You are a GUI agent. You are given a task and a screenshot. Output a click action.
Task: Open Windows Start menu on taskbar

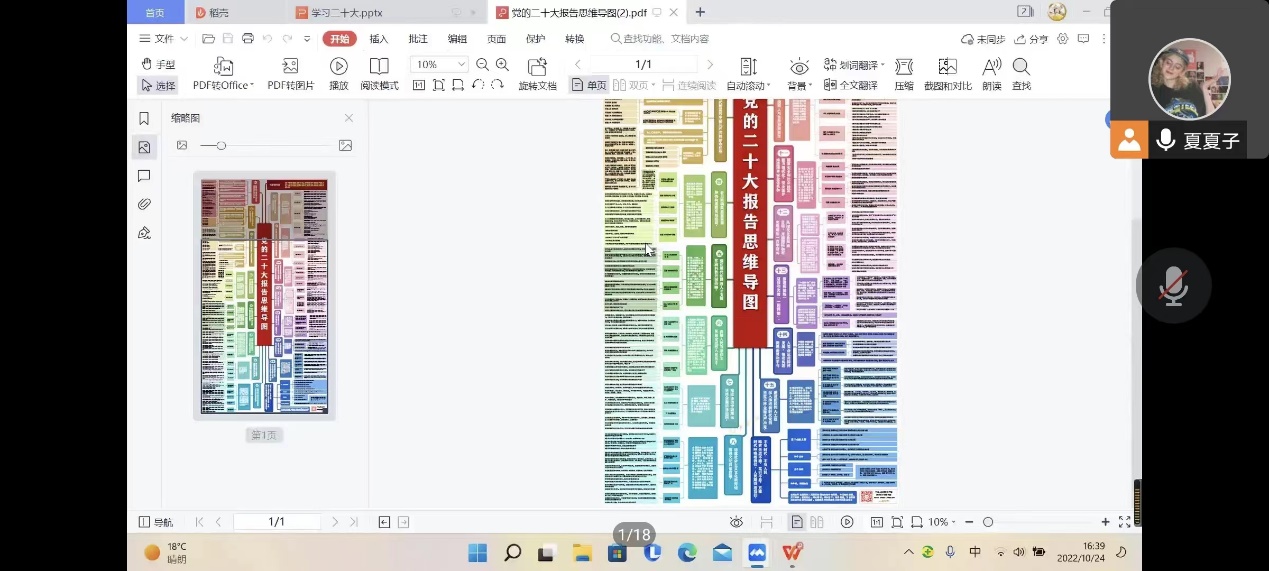(477, 552)
